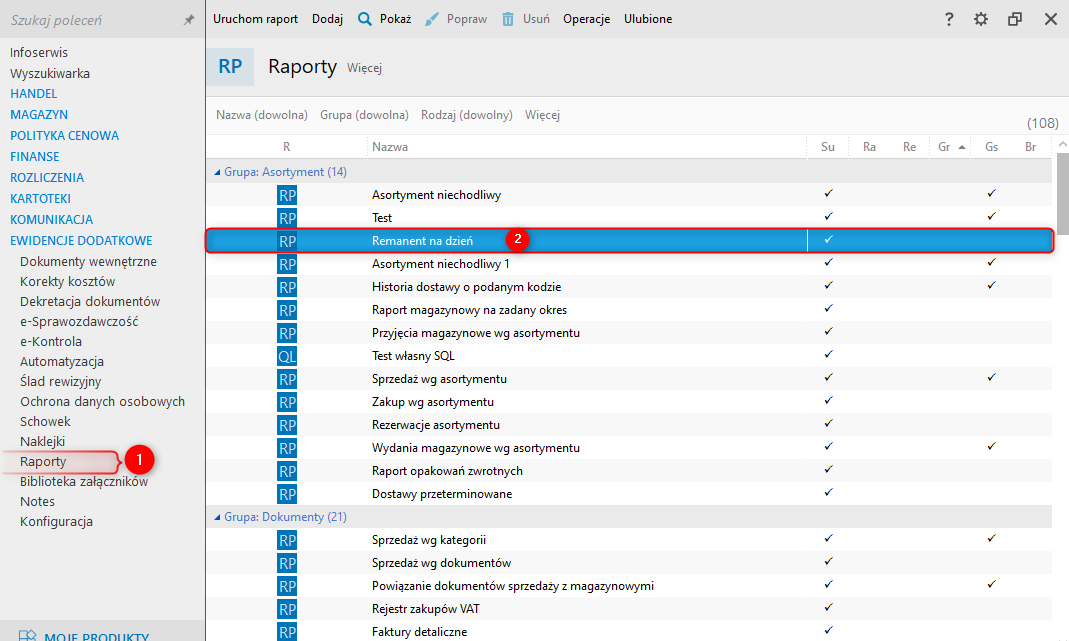Click RP icon of Asortyment niechodliwy row
This screenshot has height=641, width=1069.
[x=287, y=195]
